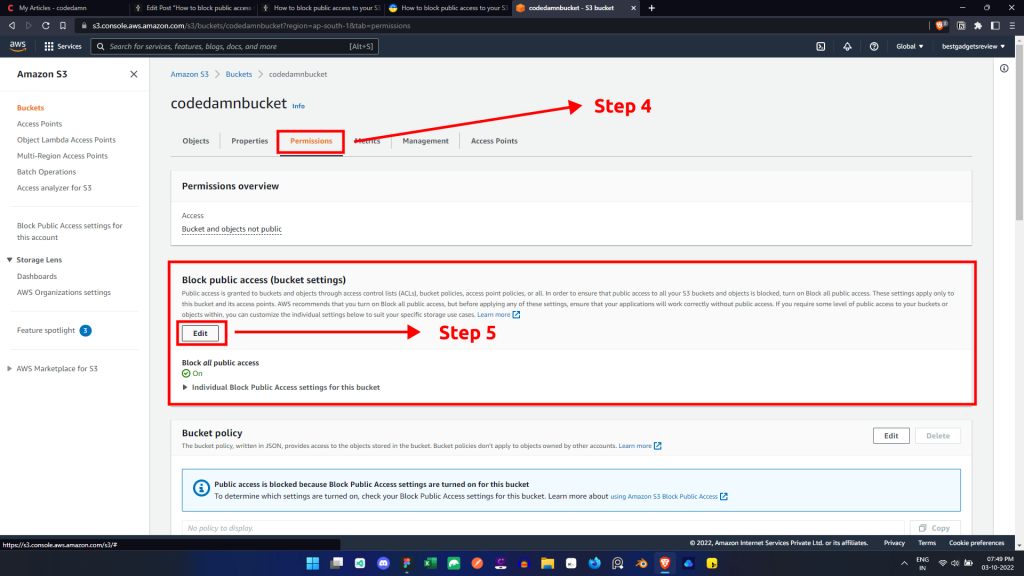Screen dimensions: 1024x576
Task: Open AWS Organizations settings
Action: [63, 293]
